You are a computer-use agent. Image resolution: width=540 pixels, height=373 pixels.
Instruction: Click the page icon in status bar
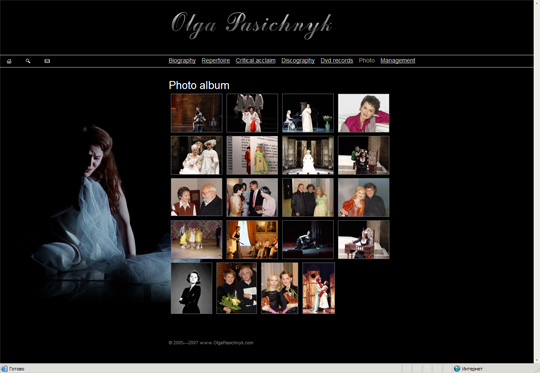click(4, 369)
